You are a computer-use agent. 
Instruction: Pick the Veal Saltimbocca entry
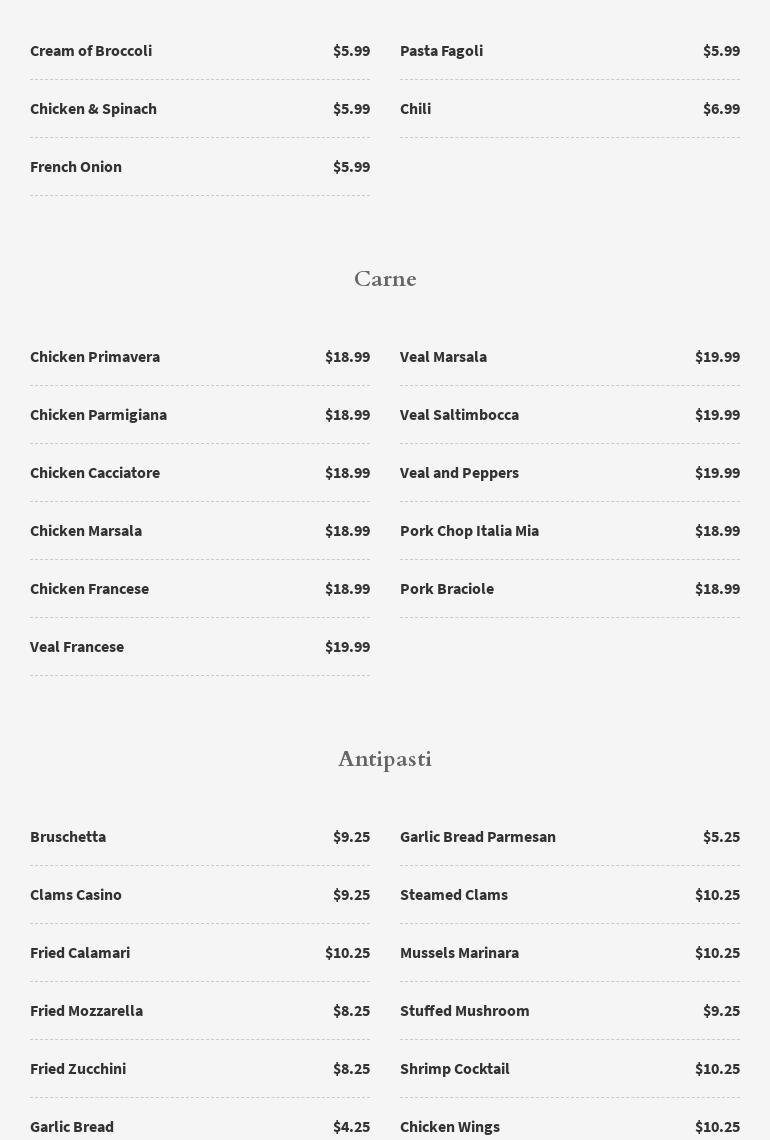click(459, 415)
